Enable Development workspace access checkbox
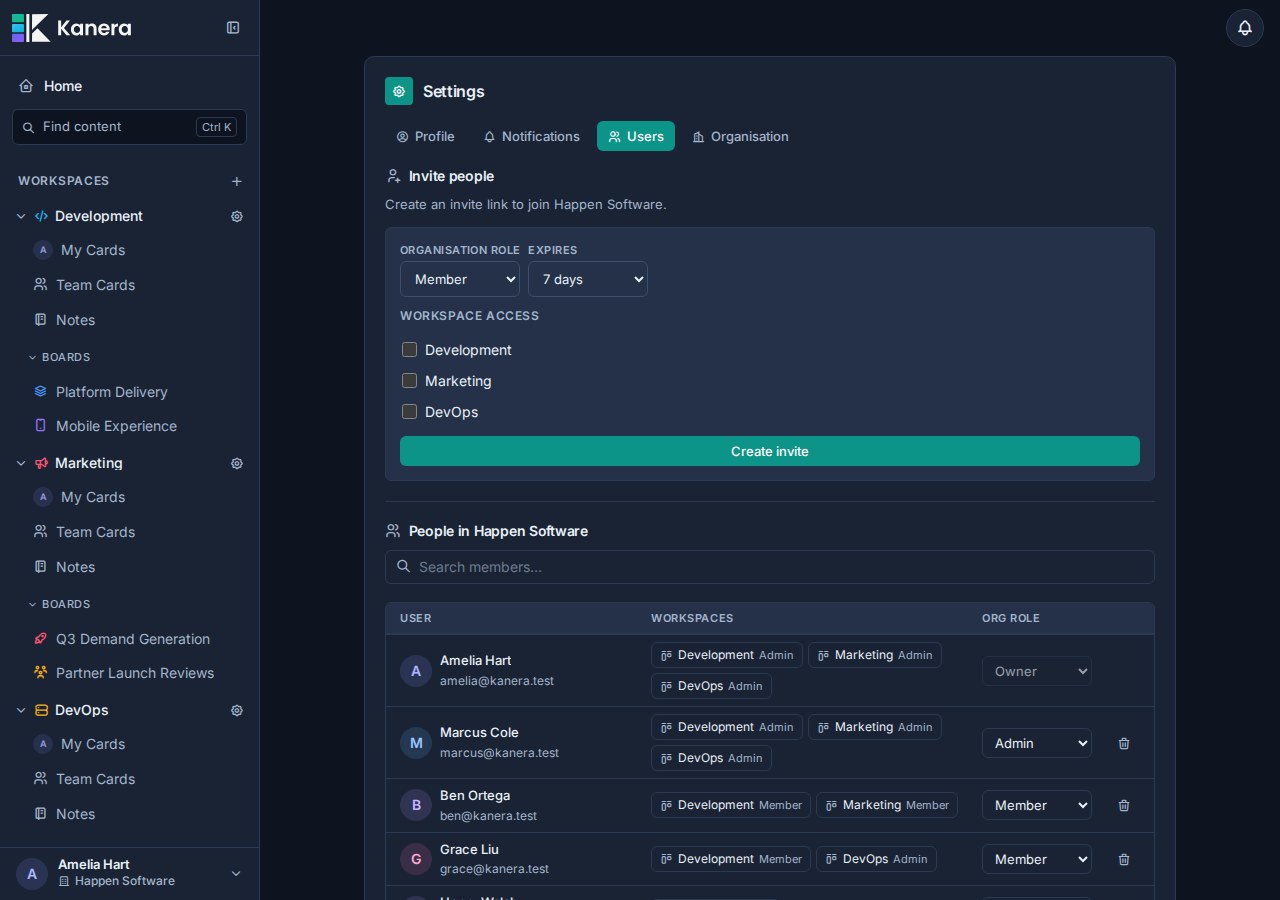This screenshot has width=1280, height=900. pos(409,350)
